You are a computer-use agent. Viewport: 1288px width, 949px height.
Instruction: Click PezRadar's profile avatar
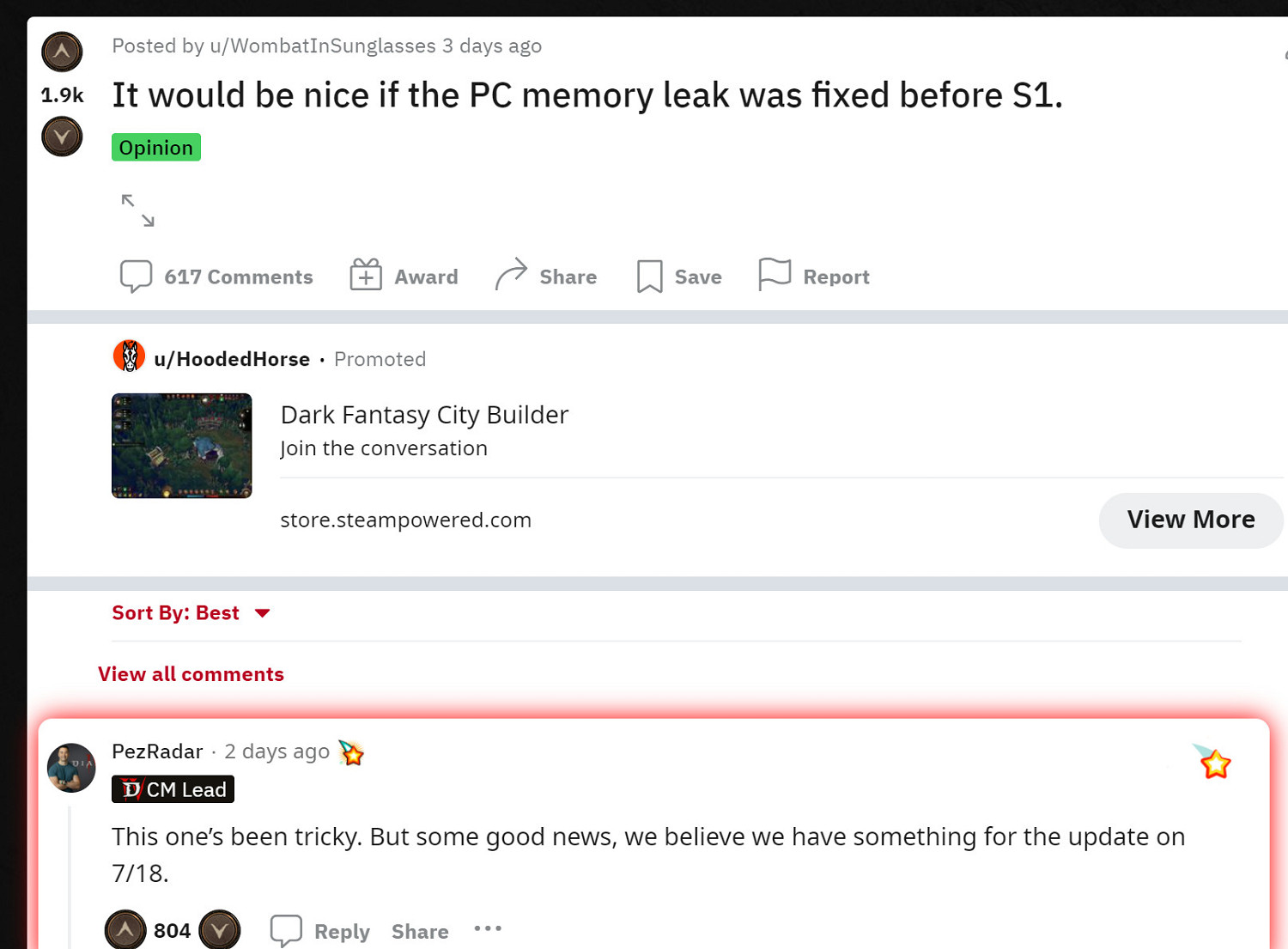pyautogui.click(x=71, y=767)
